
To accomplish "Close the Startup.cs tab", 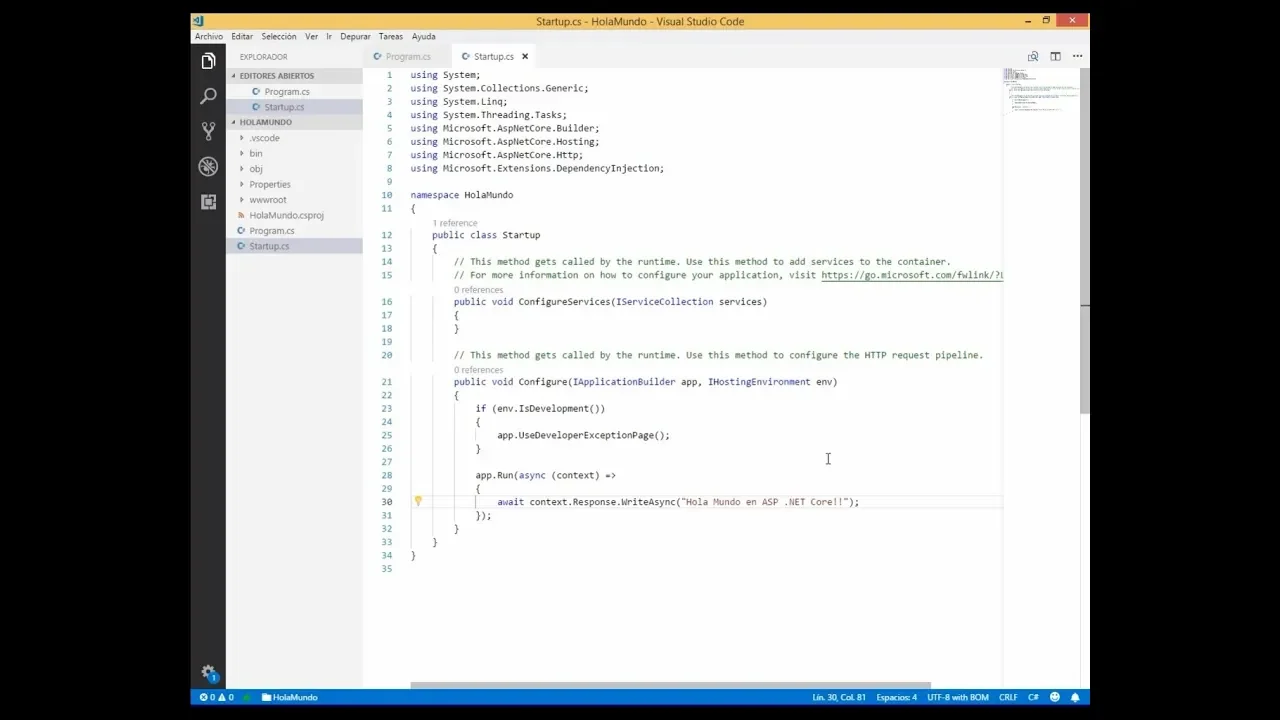I will 524,56.
